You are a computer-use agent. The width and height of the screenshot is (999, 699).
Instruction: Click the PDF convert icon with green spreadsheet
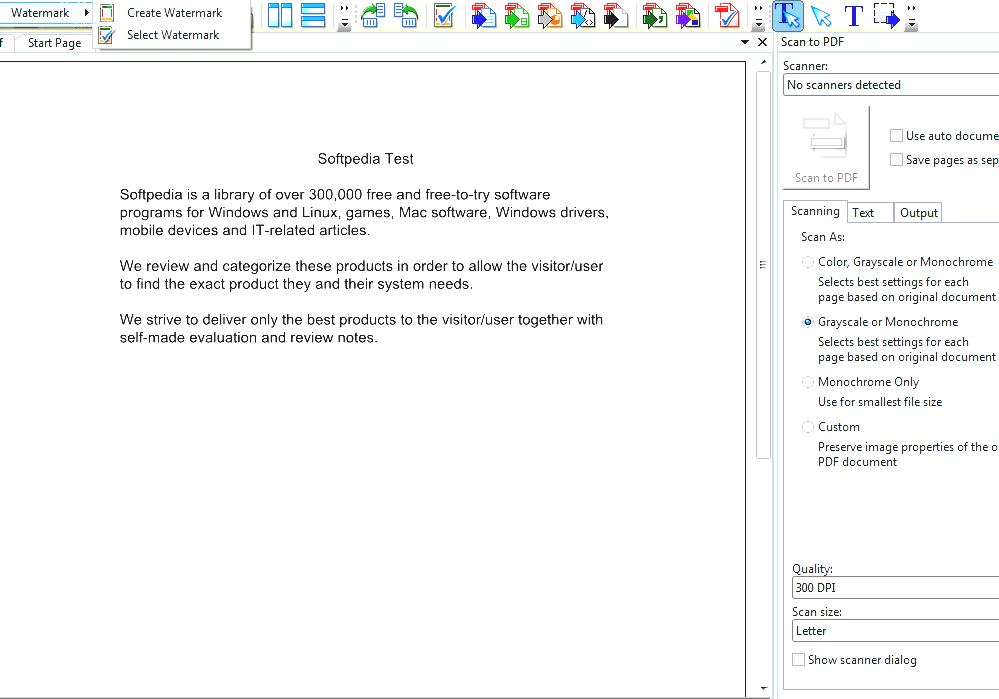click(x=517, y=15)
